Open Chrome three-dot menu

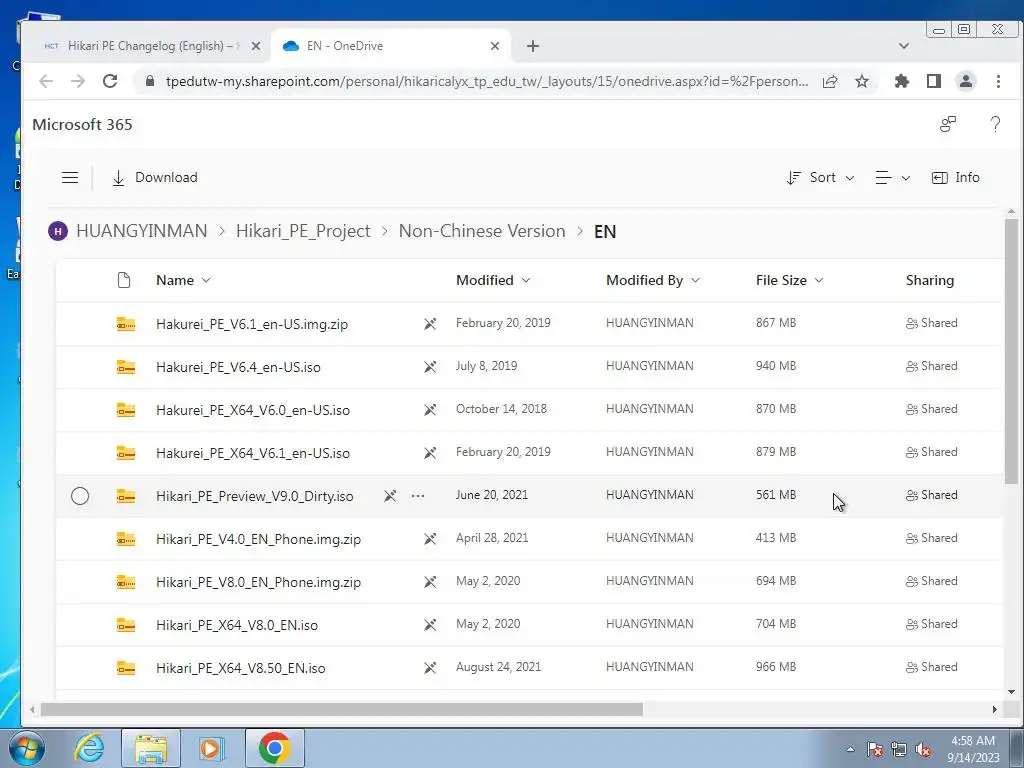[x=998, y=81]
